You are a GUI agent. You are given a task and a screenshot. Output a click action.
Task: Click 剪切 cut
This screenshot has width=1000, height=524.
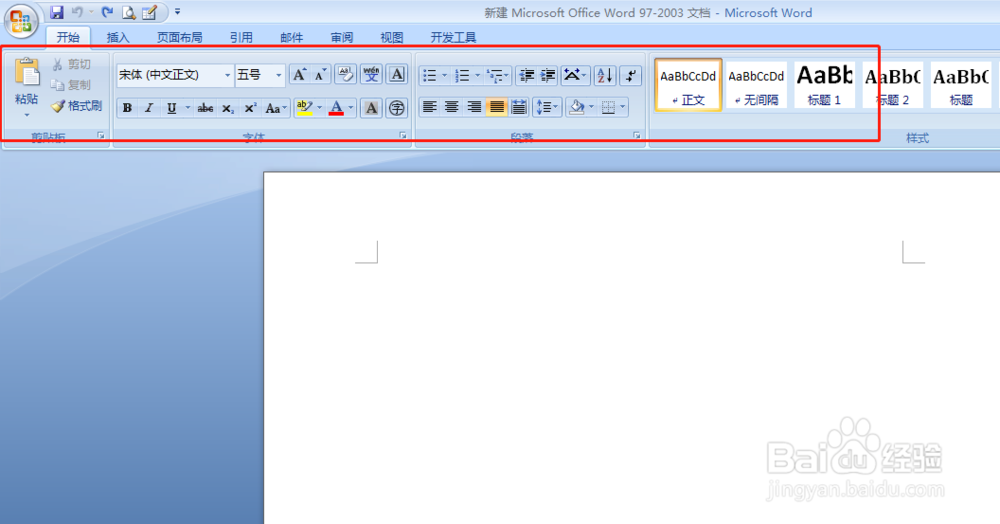click(71, 64)
